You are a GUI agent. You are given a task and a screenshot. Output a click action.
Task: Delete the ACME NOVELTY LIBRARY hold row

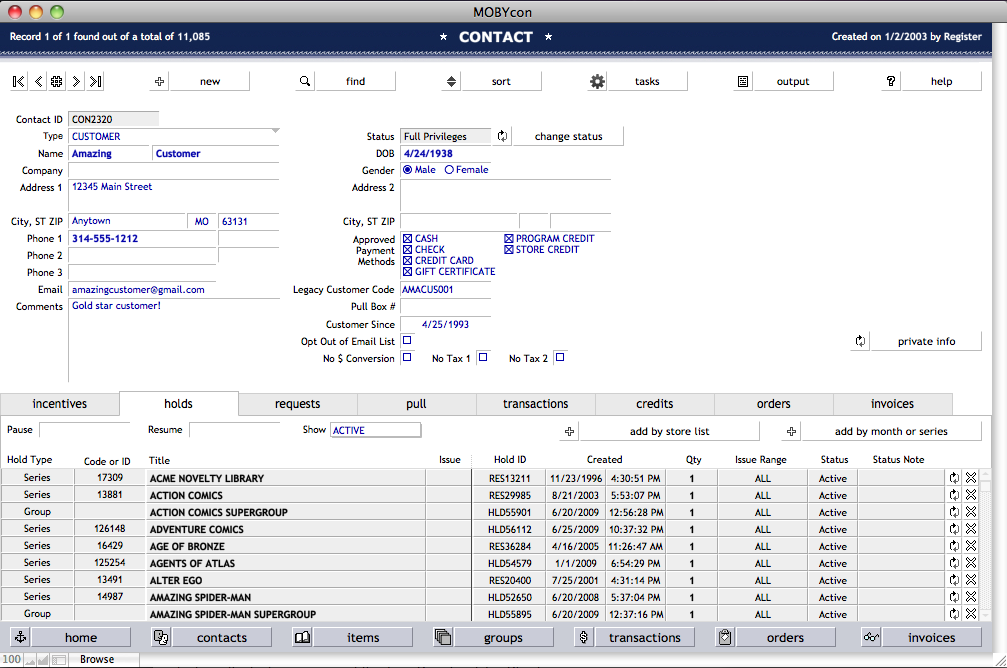click(970, 478)
